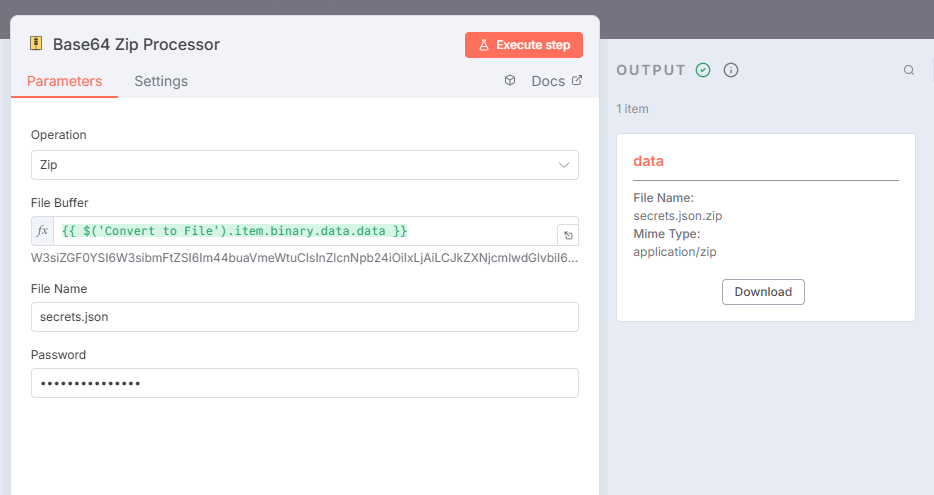Click the 'File Name:' label in output card
The height and width of the screenshot is (495, 934).
click(x=663, y=198)
